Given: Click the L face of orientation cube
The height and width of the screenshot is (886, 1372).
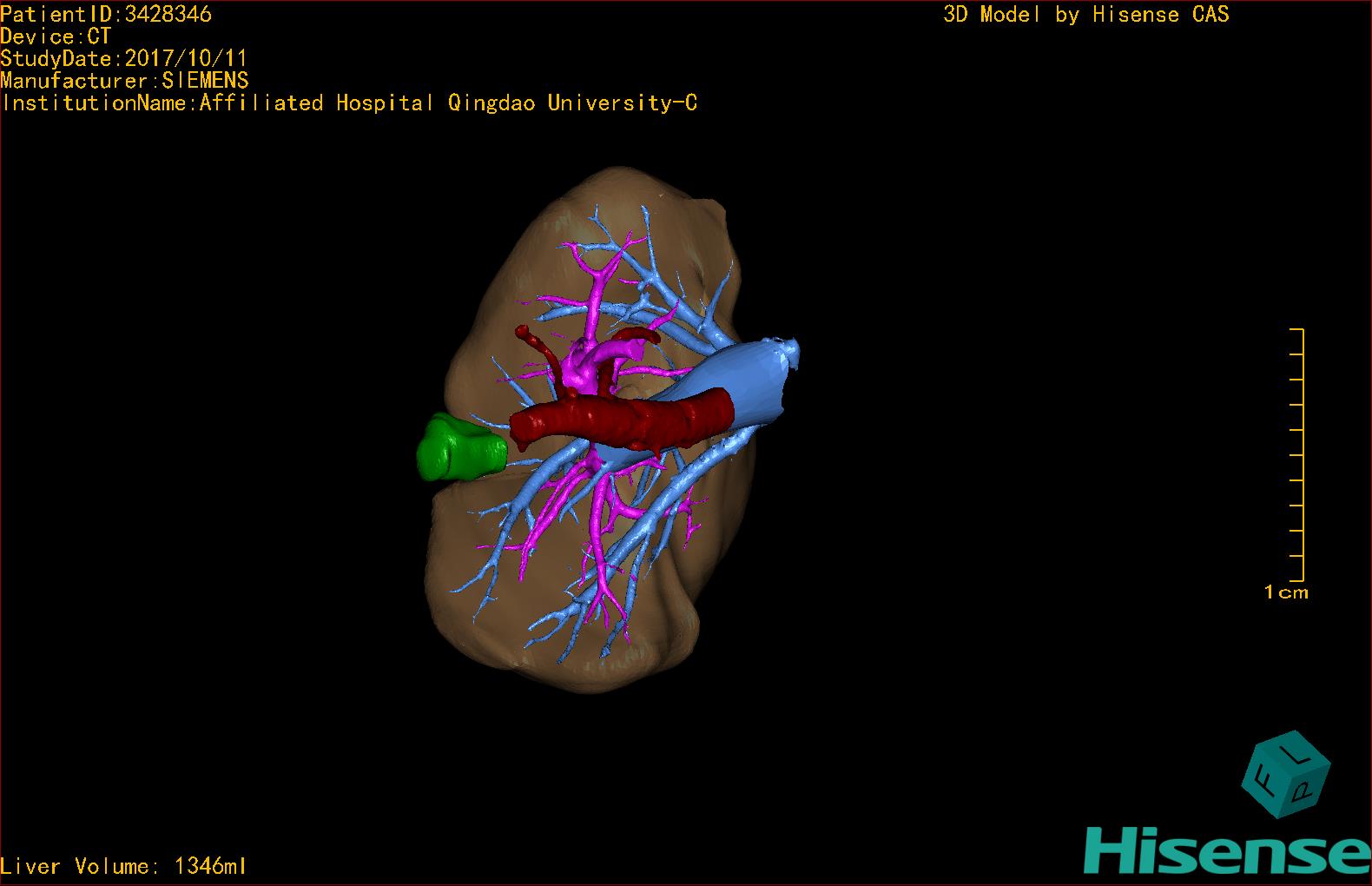Looking at the screenshot, I should point(1295,756).
